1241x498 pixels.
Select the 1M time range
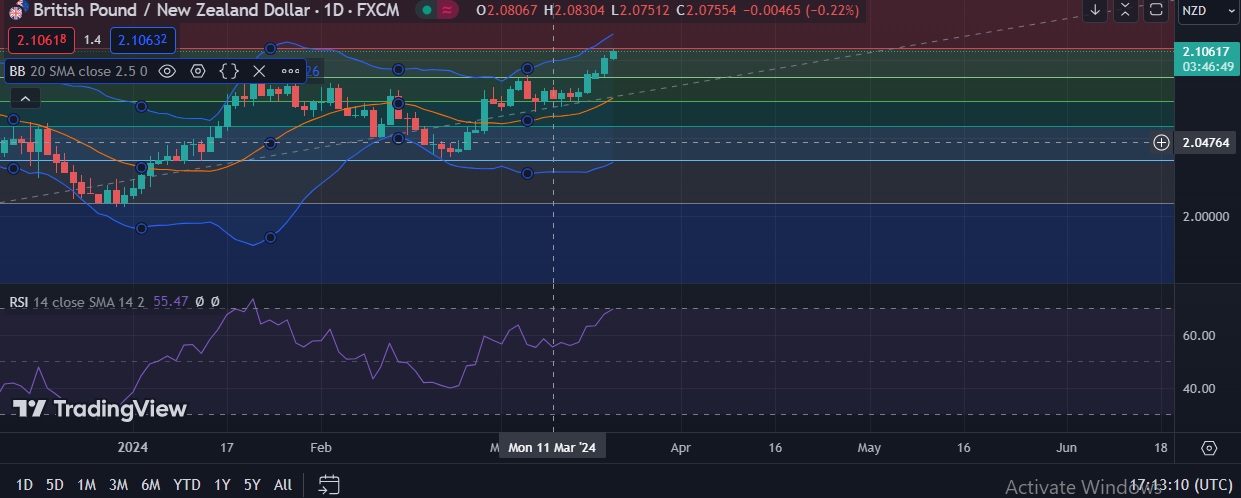pos(86,485)
